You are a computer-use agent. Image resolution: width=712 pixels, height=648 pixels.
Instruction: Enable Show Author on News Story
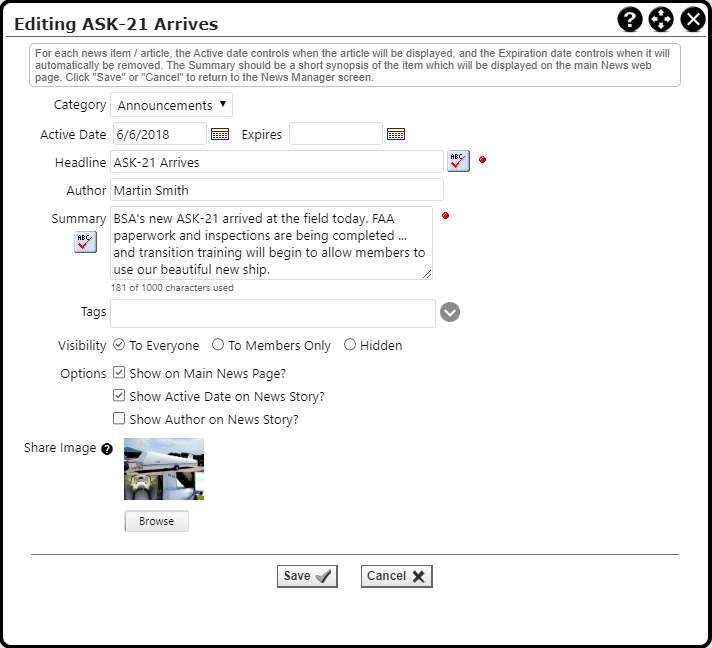(119, 419)
